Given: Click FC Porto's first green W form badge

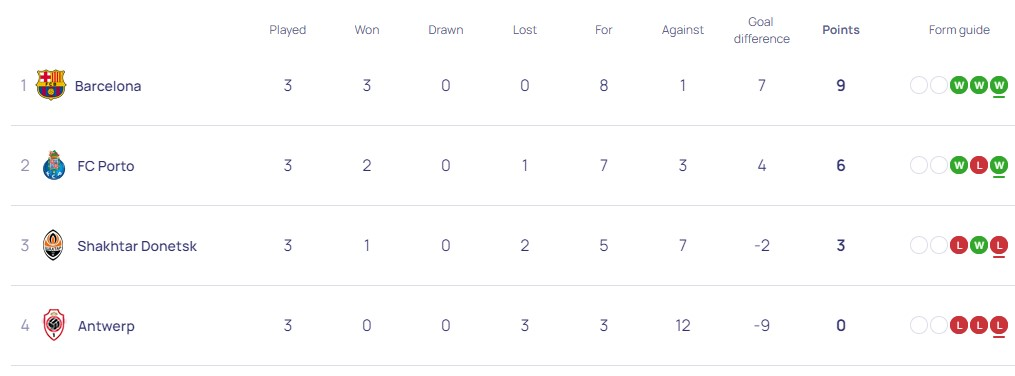Looking at the screenshot, I should click(959, 165).
